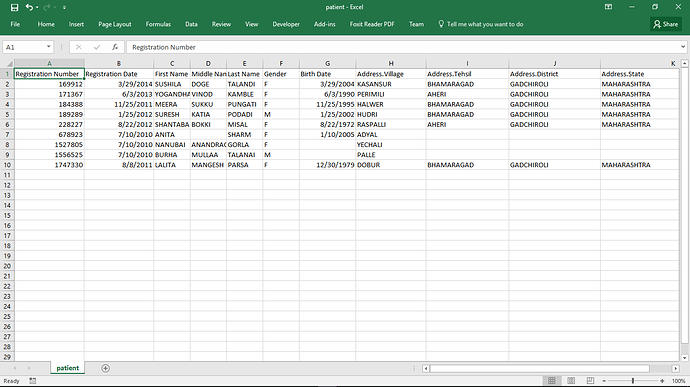Click the cell containing PERIMILI
The image size is (690, 387).
tap(391, 94)
